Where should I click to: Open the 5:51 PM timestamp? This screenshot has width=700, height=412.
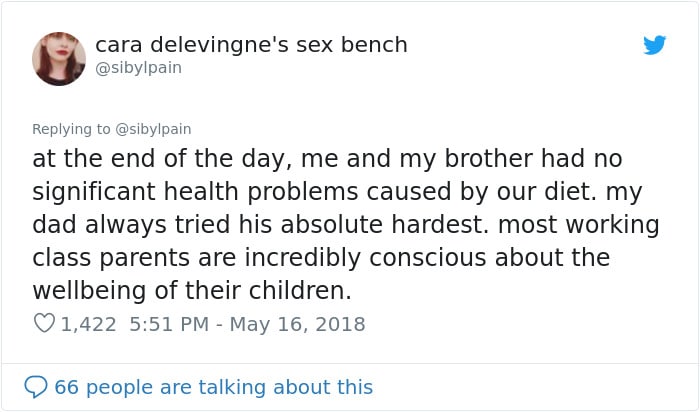[x=169, y=324]
